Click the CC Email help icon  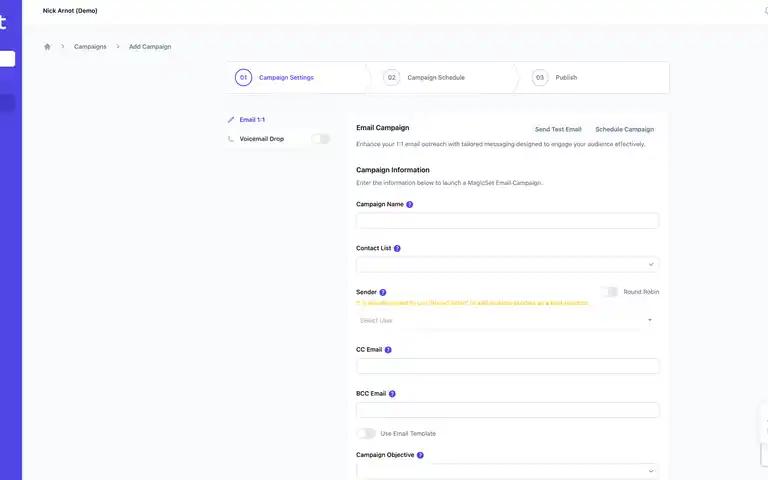[x=388, y=350]
